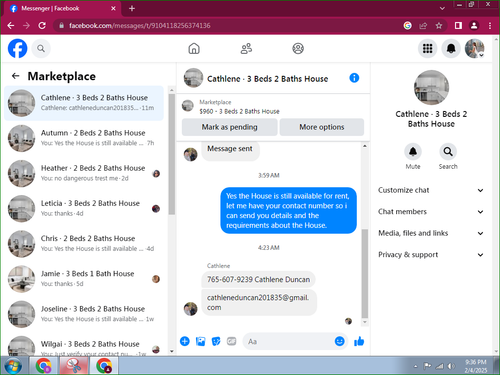The width and height of the screenshot is (500, 375).
Task: Choose a sticker from the sticker icon
Action: [216, 341]
